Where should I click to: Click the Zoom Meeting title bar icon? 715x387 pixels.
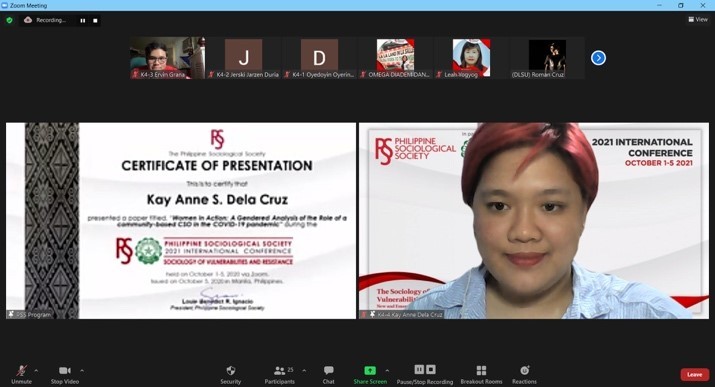(x=5, y=5)
